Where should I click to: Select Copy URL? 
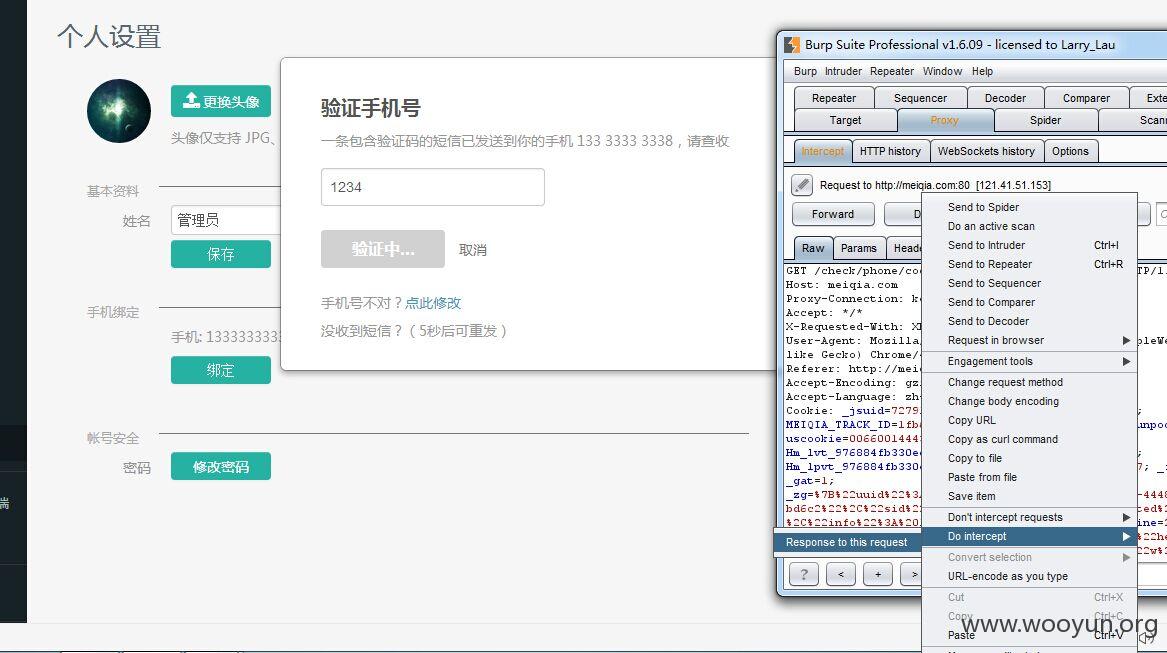coord(1029,420)
